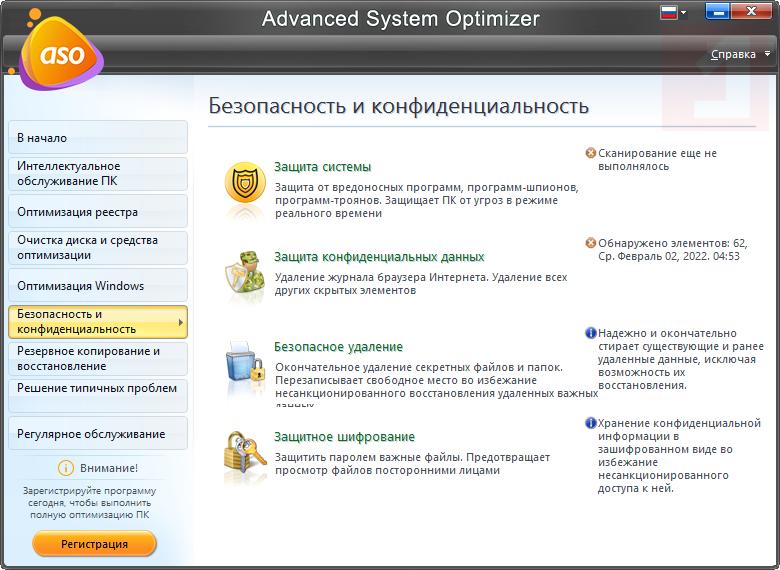Viewport: 780px width, 570px height.
Task: Open 'Защита системы' link
Action: click(x=323, y=167)
